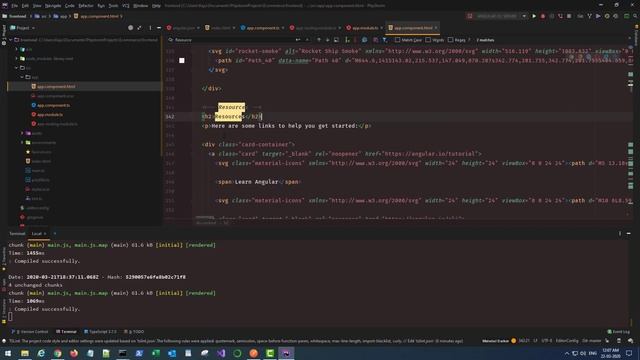The width and height of the screenshot is (640, 360).
Task: Open the Firefox icon on the taskbar
Action: pyautogui.click(x=74, y=353)
